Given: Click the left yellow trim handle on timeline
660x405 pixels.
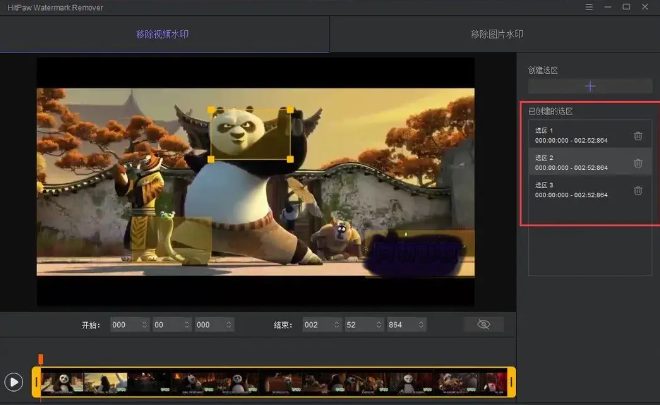Looking at the screenshot, I should (x=37, y=381).
